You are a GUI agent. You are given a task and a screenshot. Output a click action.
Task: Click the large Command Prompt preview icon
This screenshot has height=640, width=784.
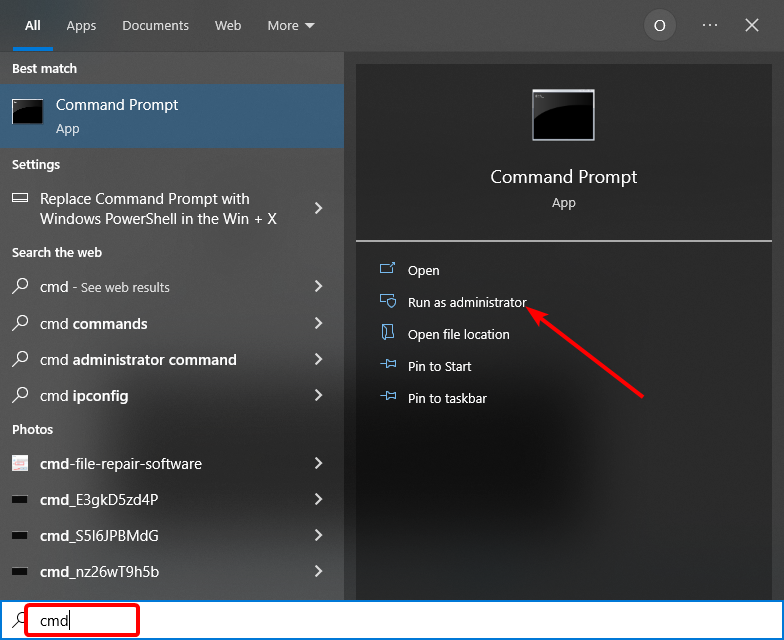click(564, 115)
